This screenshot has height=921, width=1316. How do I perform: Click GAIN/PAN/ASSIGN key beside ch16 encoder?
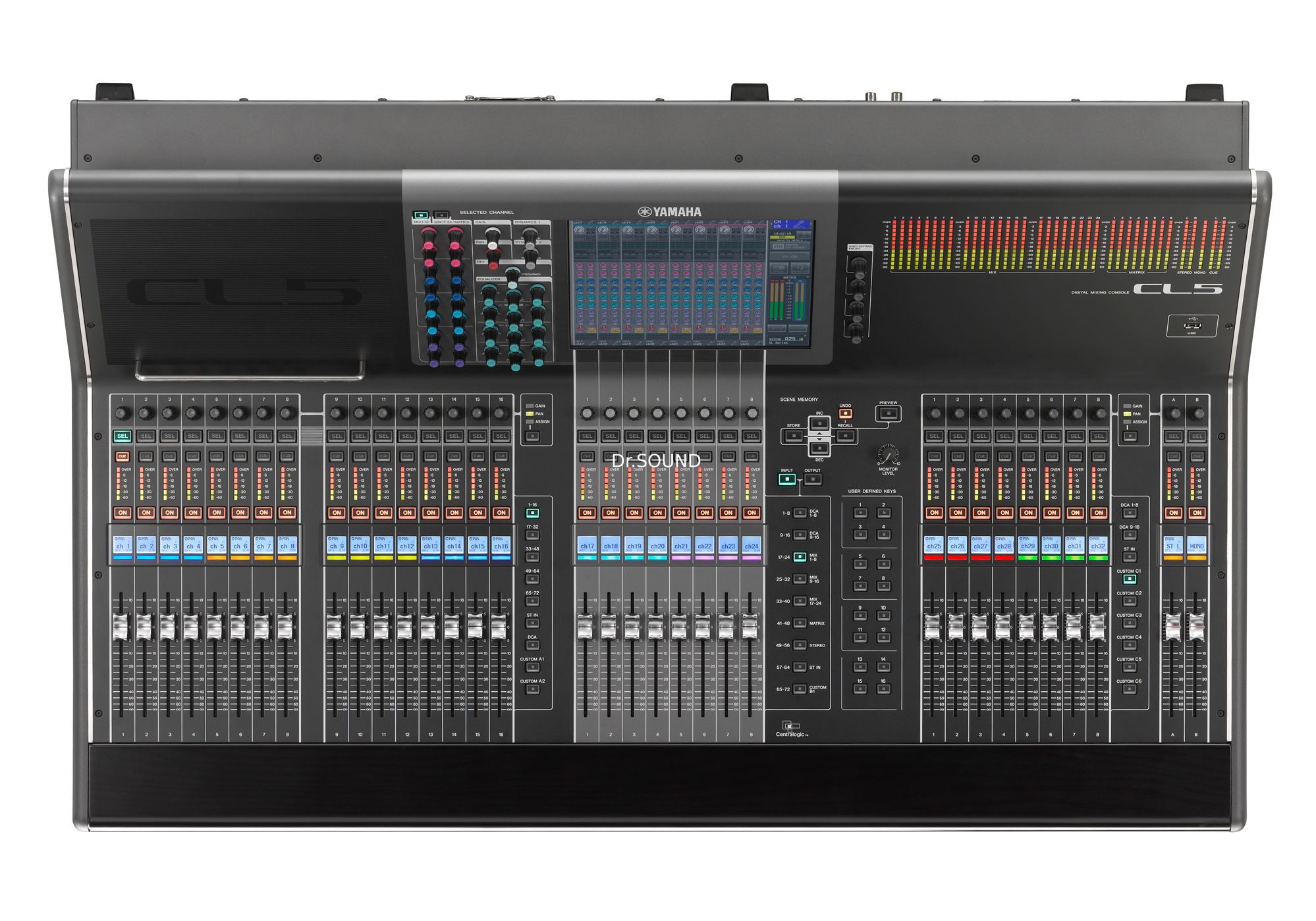532,436
